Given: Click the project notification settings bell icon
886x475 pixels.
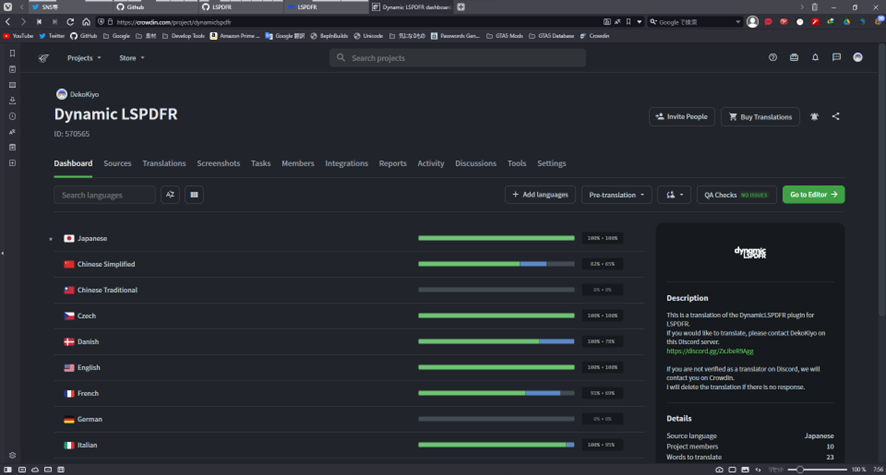Looking at the screenshot, I should (814, 116).
